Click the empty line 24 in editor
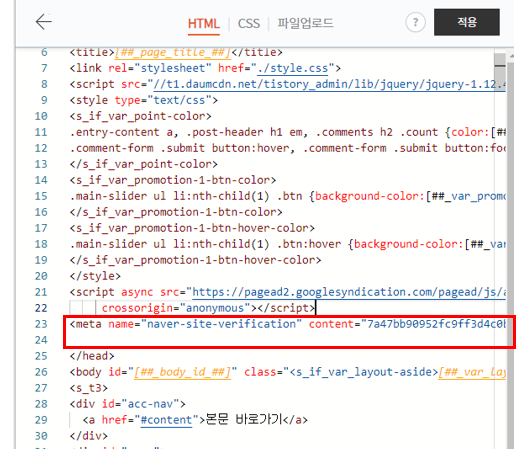 [288, 340]
